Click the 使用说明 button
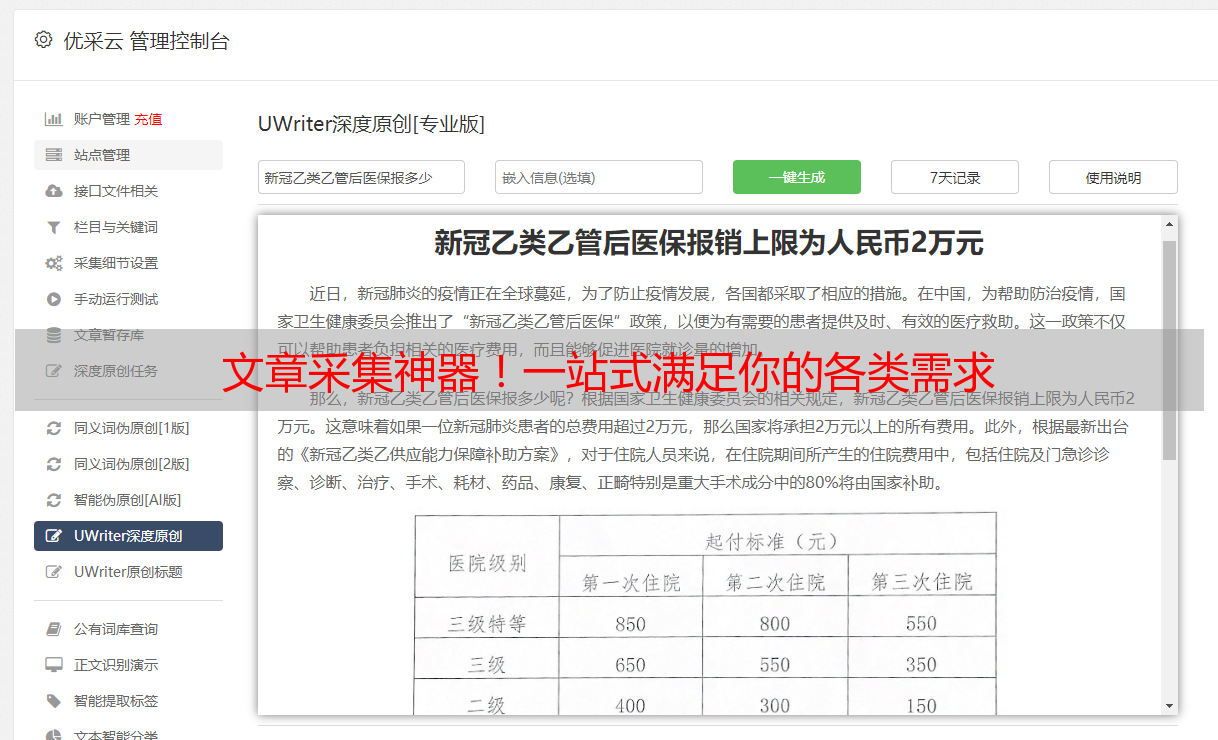Viewport: 1218px width, 740px height. coord(1112,177)
